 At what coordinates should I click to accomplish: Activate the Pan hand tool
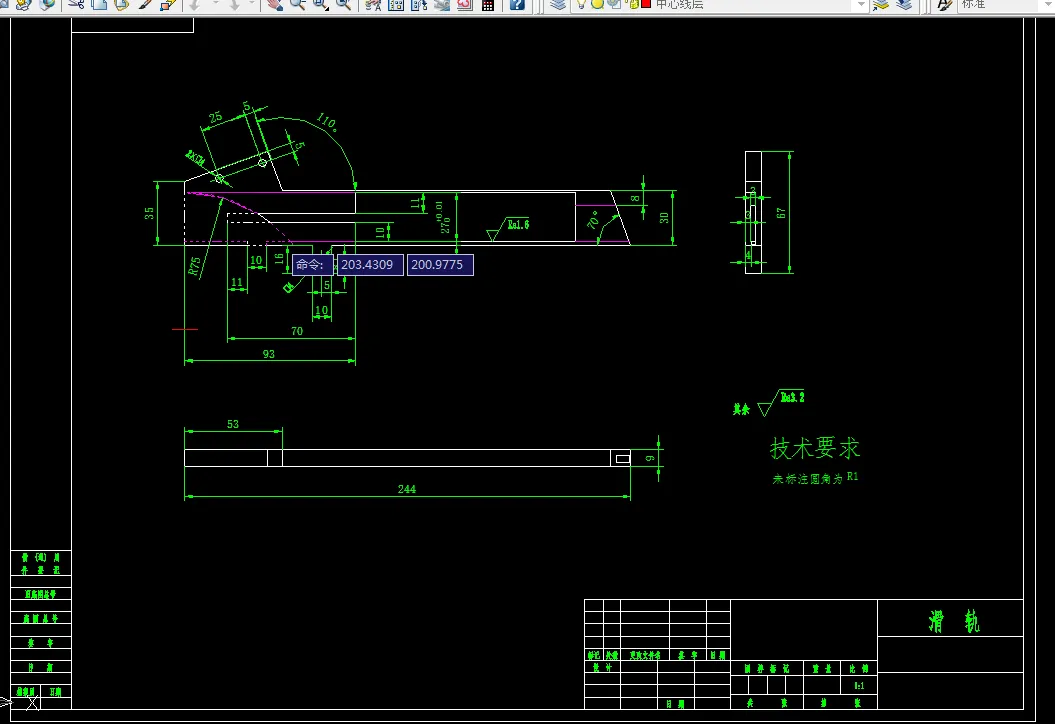[275, 5]
